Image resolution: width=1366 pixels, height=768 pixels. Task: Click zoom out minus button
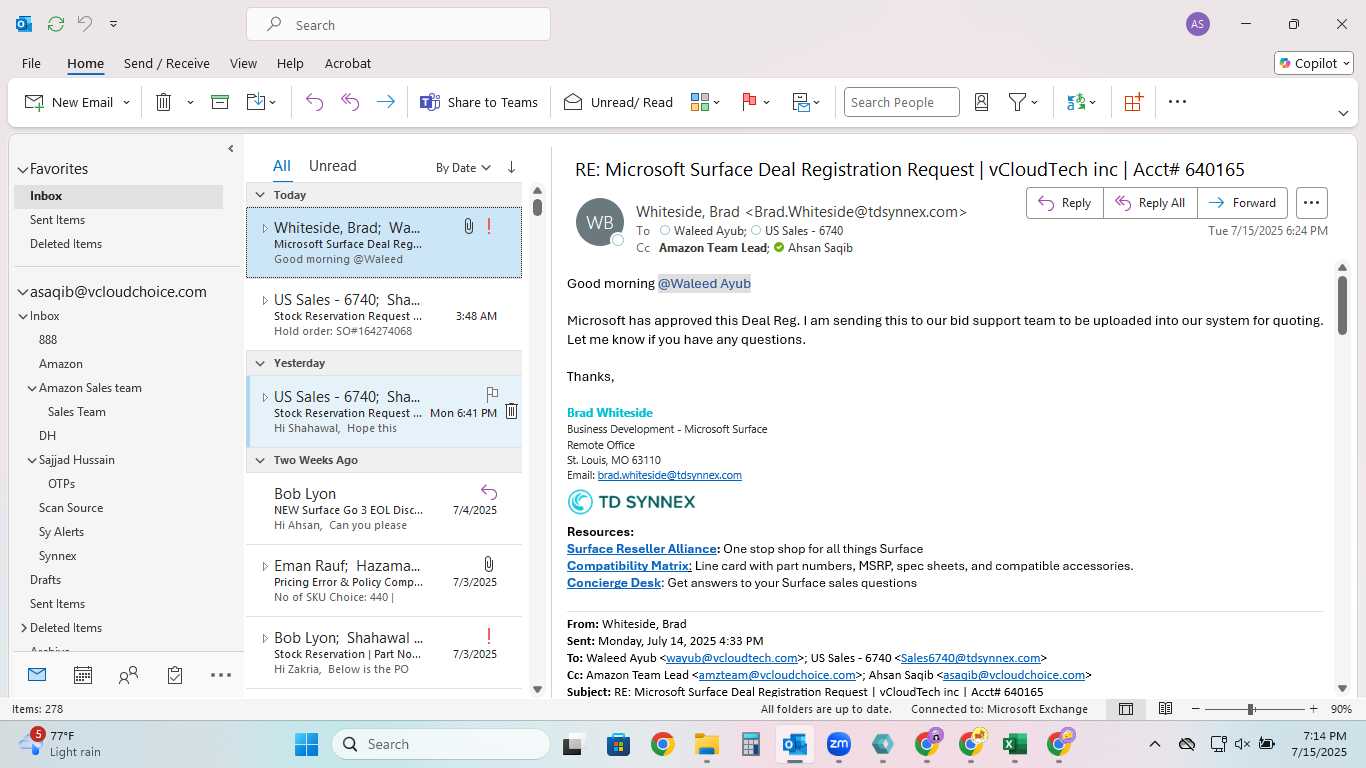point(1195,709)
